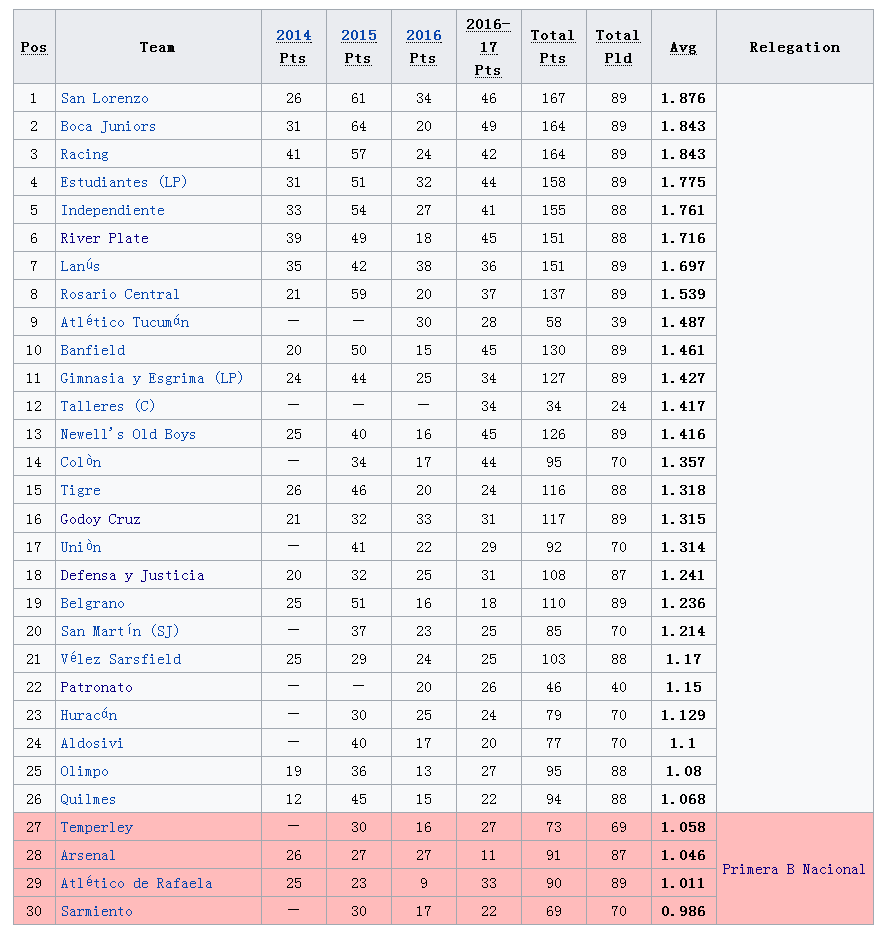Open the Patronato team link
Viewport: 888px width, 932px height.
[x=96, y=687]
